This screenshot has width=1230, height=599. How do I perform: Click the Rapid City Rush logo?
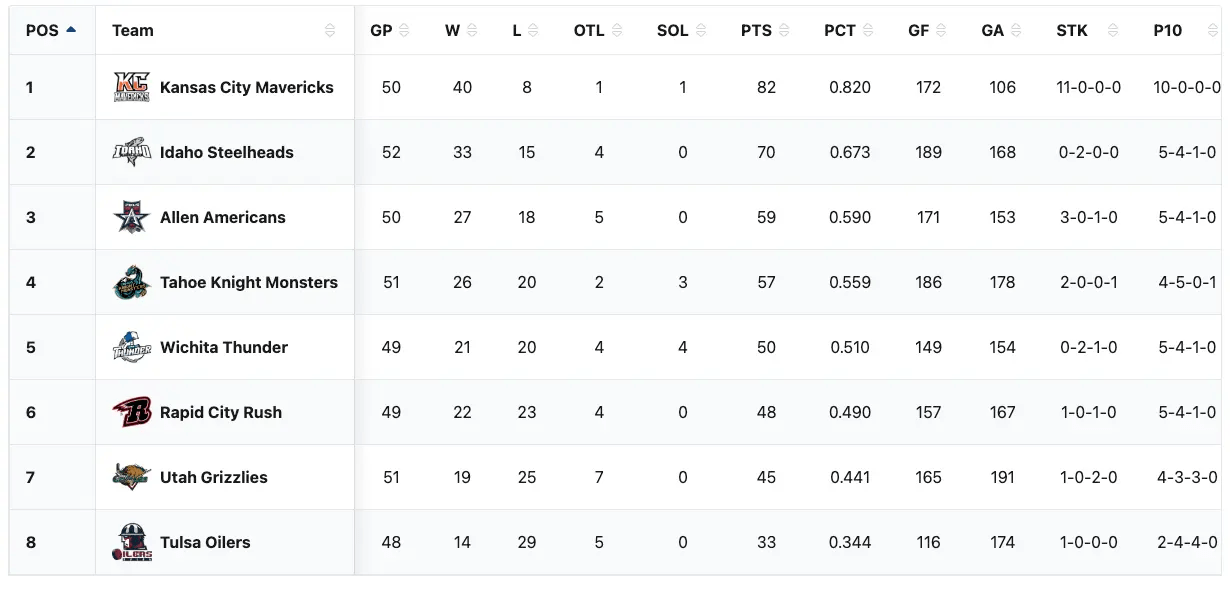click(x=132, y=412)
